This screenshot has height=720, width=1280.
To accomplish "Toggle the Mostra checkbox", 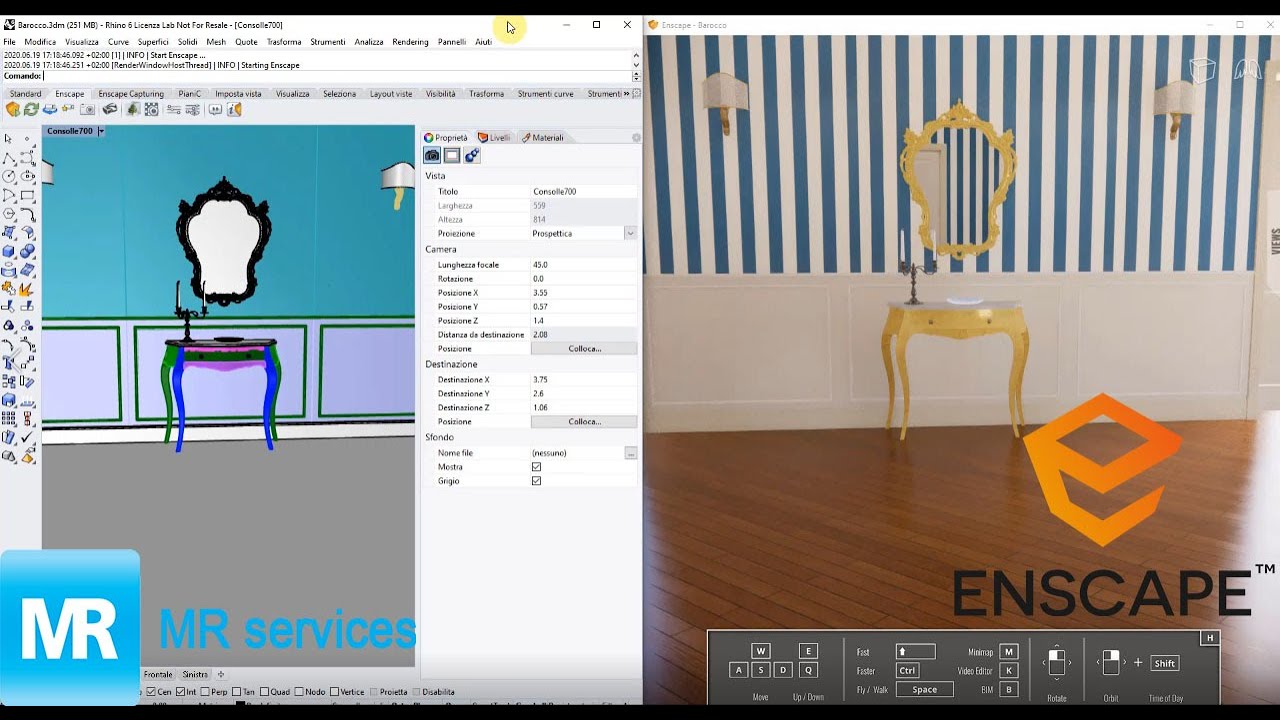I will click(536, 467).
